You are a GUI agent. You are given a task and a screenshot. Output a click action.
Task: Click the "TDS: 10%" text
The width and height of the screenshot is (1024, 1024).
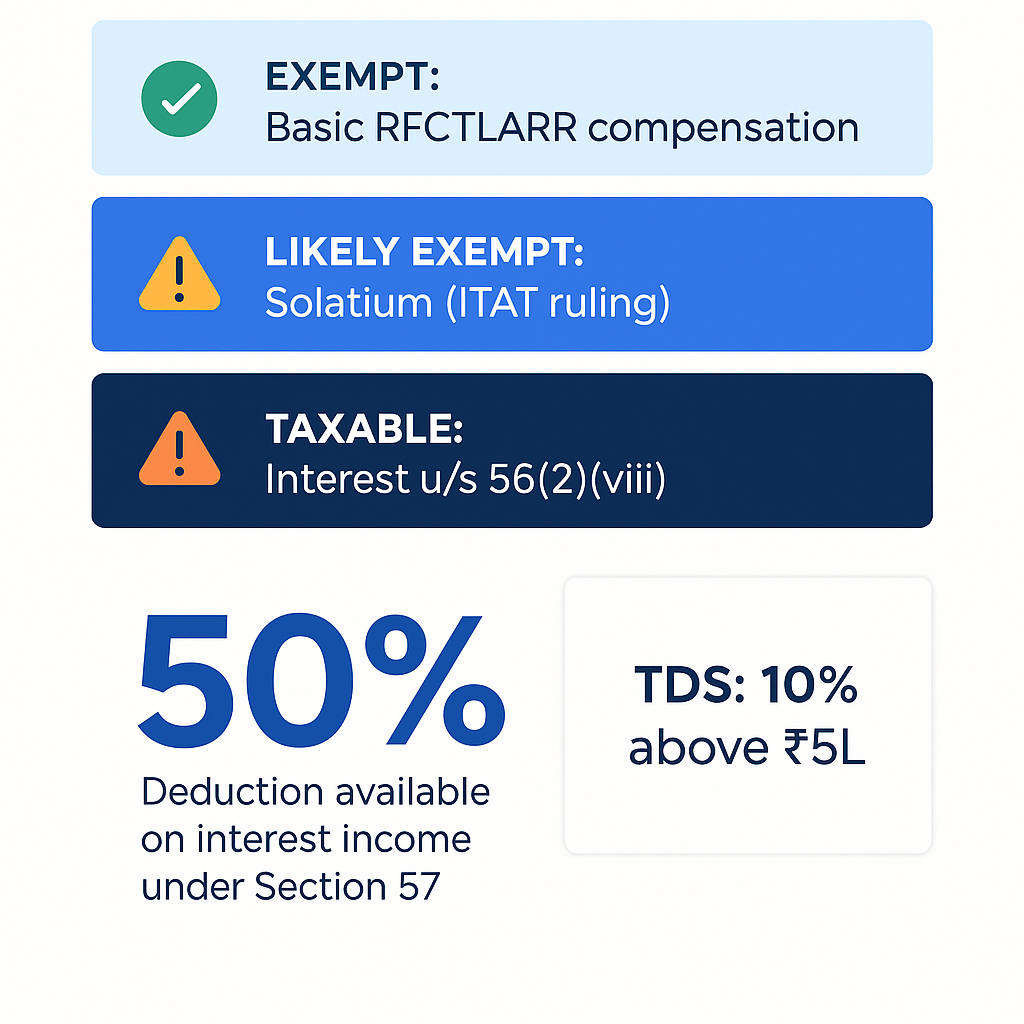pos(747,686)
